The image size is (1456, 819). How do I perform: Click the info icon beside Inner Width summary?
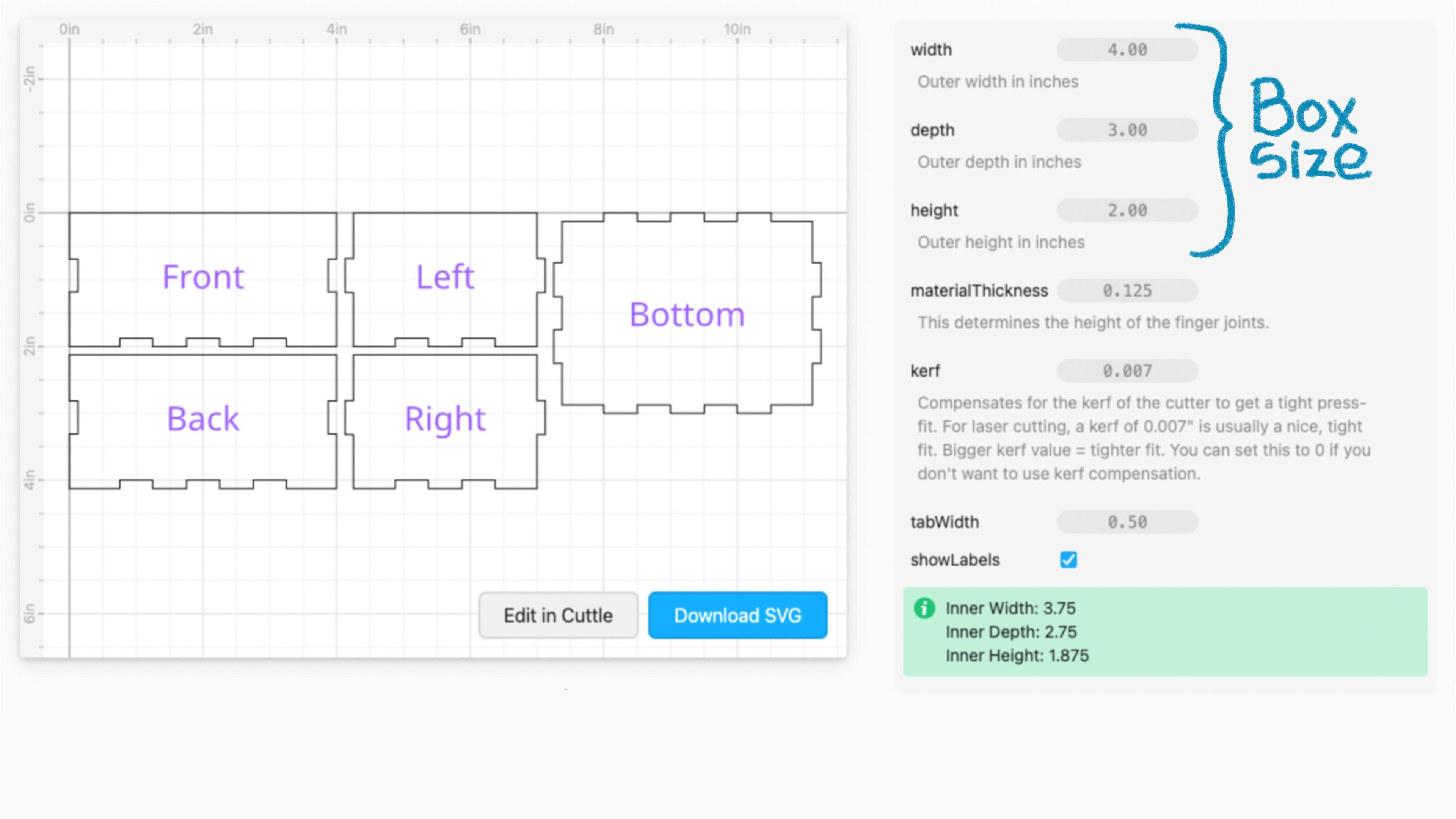[925, 608]
